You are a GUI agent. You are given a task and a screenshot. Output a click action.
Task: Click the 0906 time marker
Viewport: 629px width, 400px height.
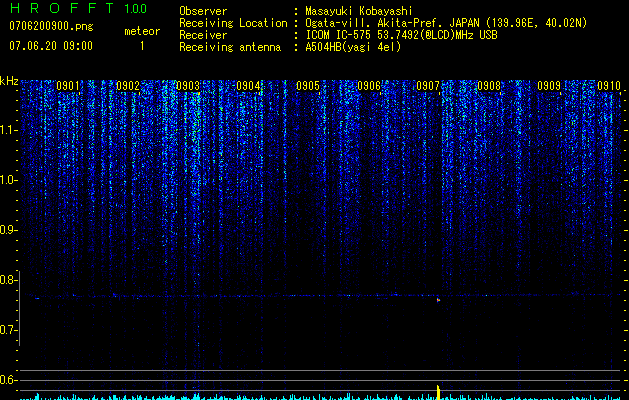(369, 85)
